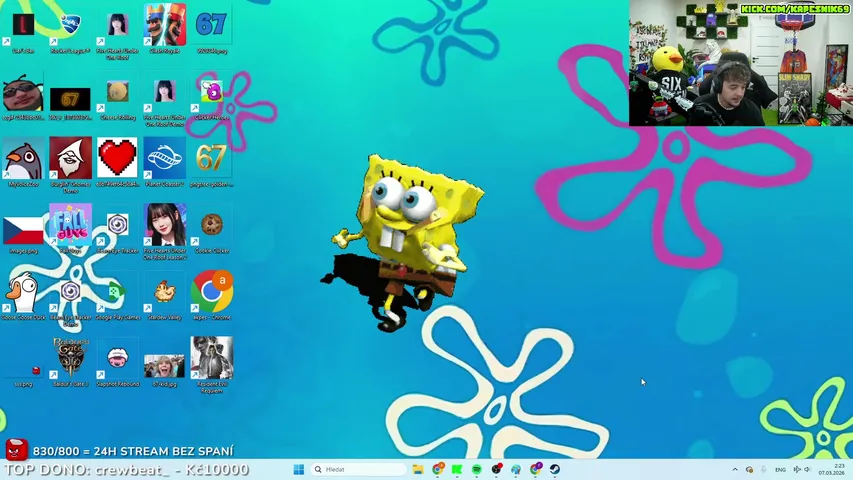The width and height of the screenshot is (853, 480).
Task: Open the Beam Eye Tracker Demo shortcut
Action: tap(70, 301)
